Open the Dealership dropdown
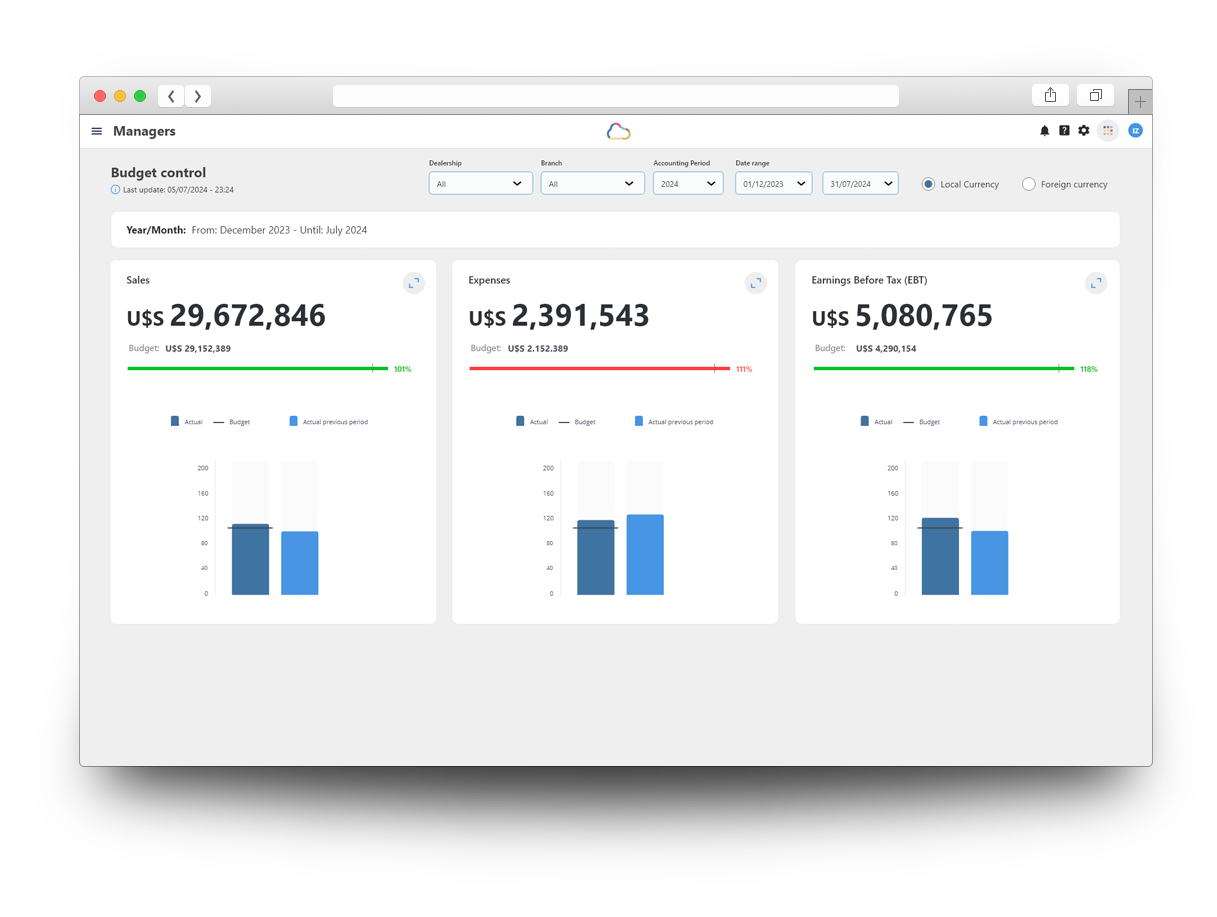 [481, 184]
